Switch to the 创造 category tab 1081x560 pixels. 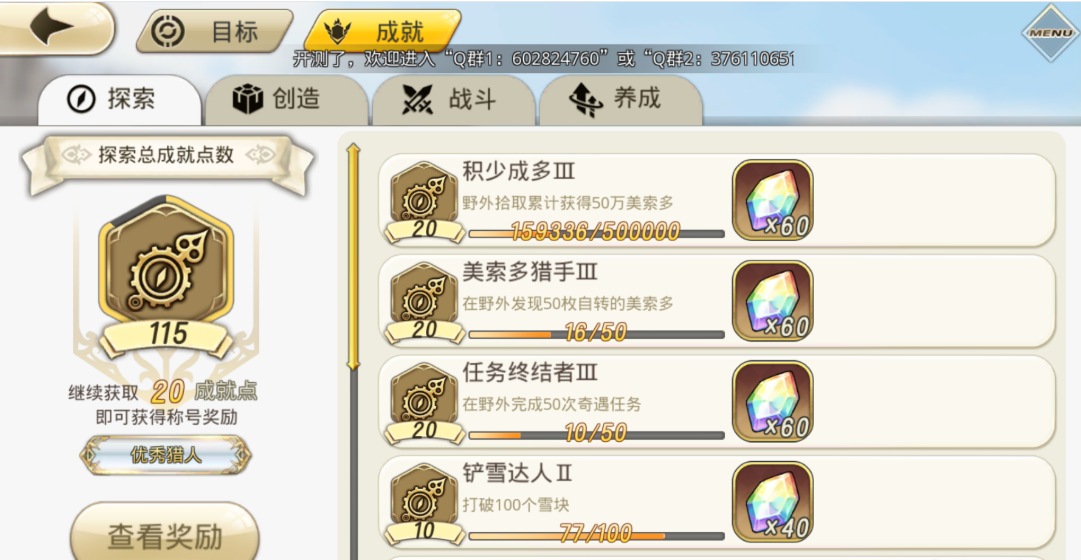click(286, 100)
